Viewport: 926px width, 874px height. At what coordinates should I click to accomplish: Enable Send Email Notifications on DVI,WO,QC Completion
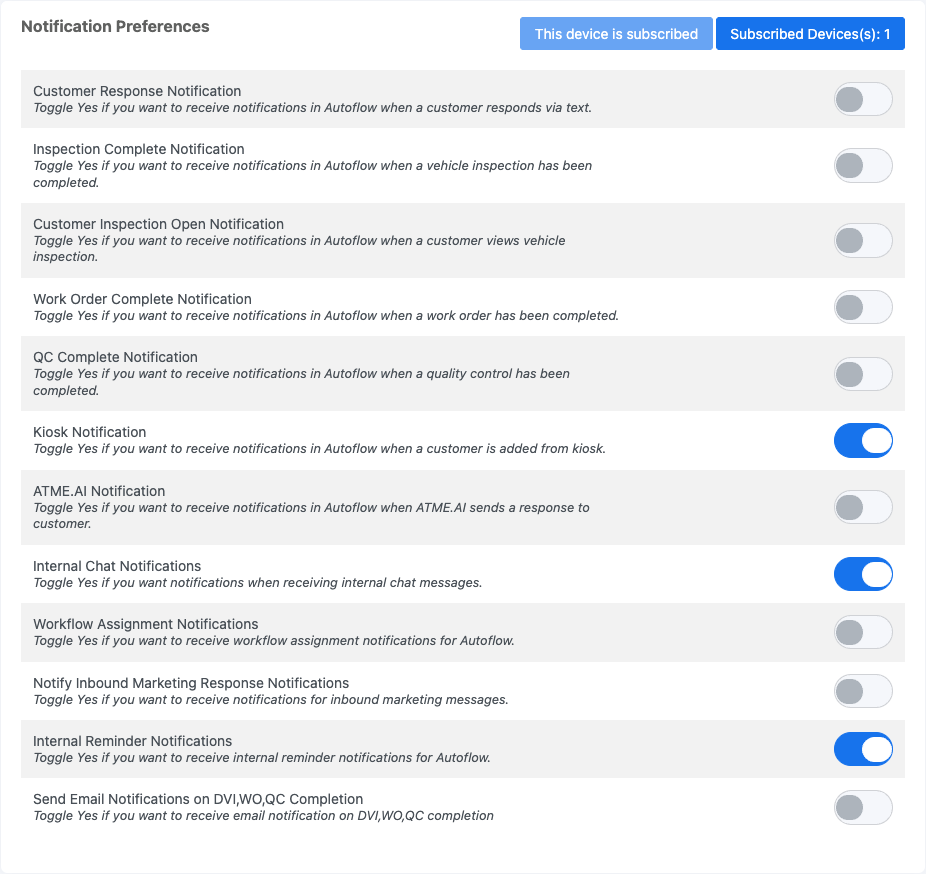(862, 807)
